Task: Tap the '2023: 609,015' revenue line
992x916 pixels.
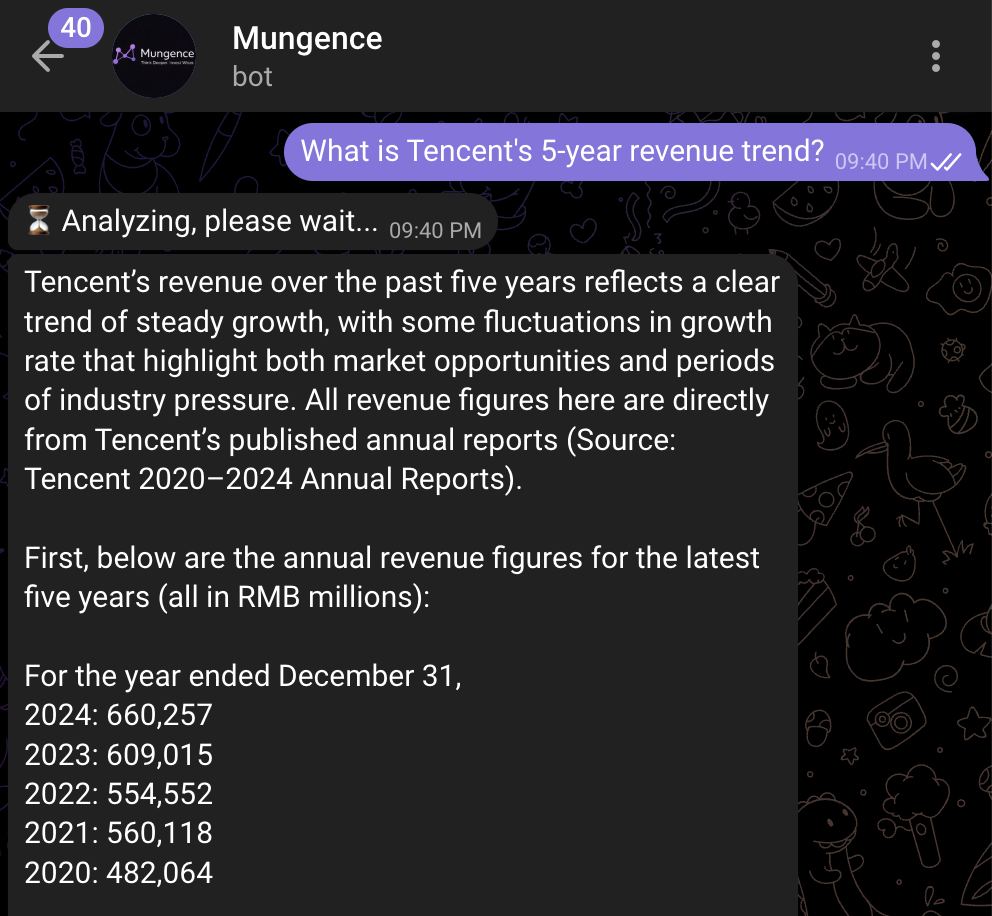Action: (x=118, y=755)
